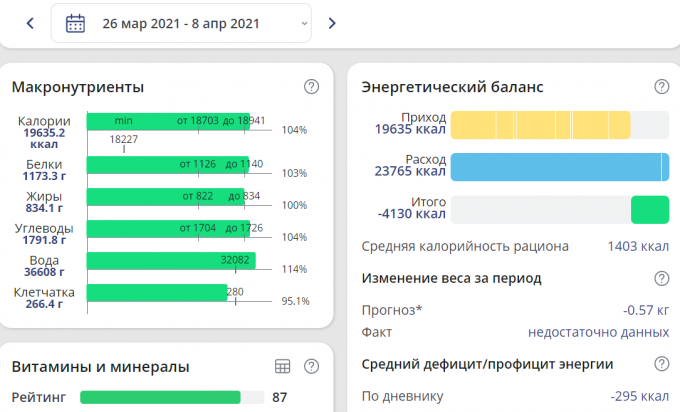Select the Вода progress bar
This screenshot has width=680, height=412.
tap(170, 261)
